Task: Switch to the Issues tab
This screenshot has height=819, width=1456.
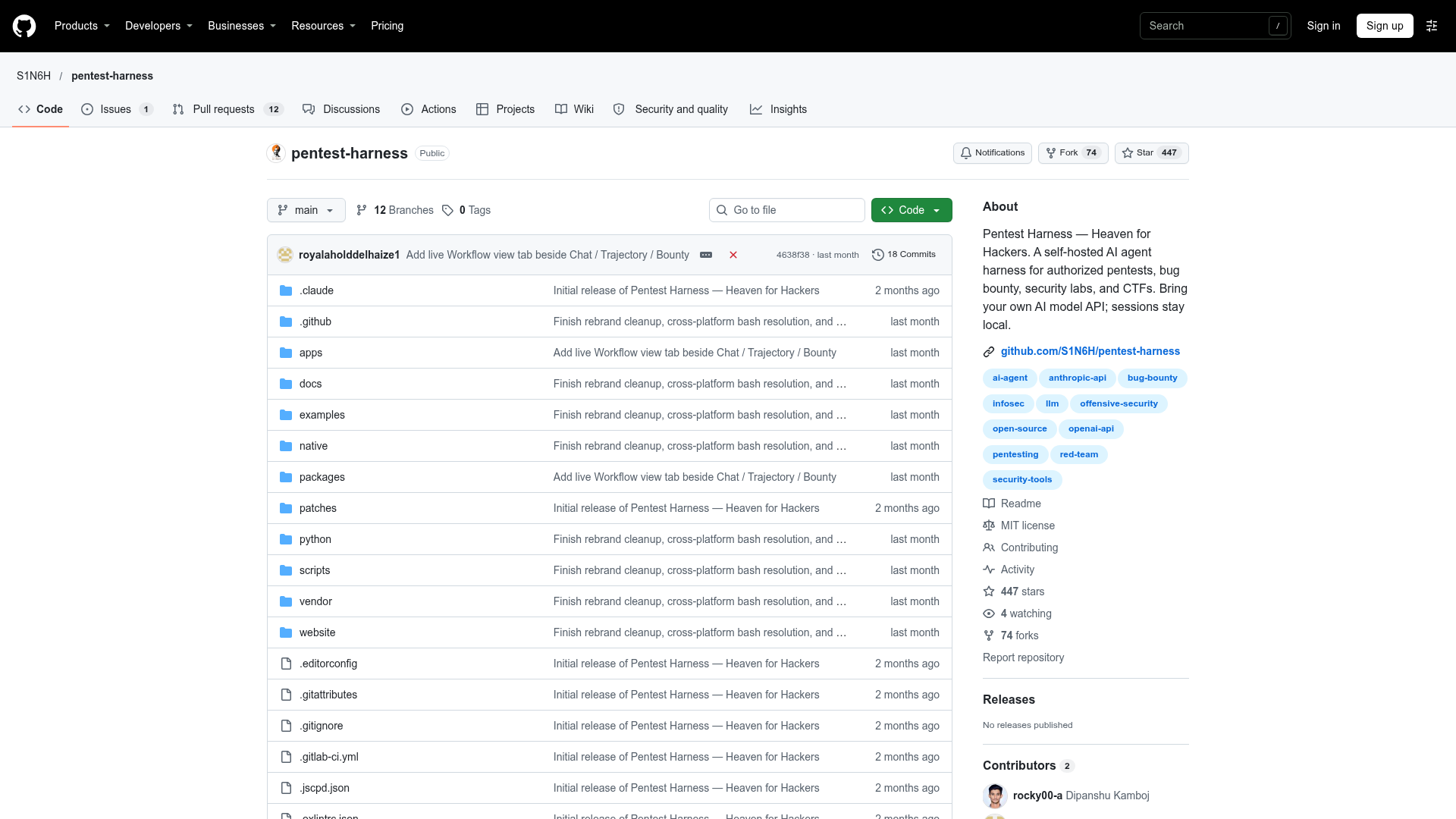Action: (118, 109)
